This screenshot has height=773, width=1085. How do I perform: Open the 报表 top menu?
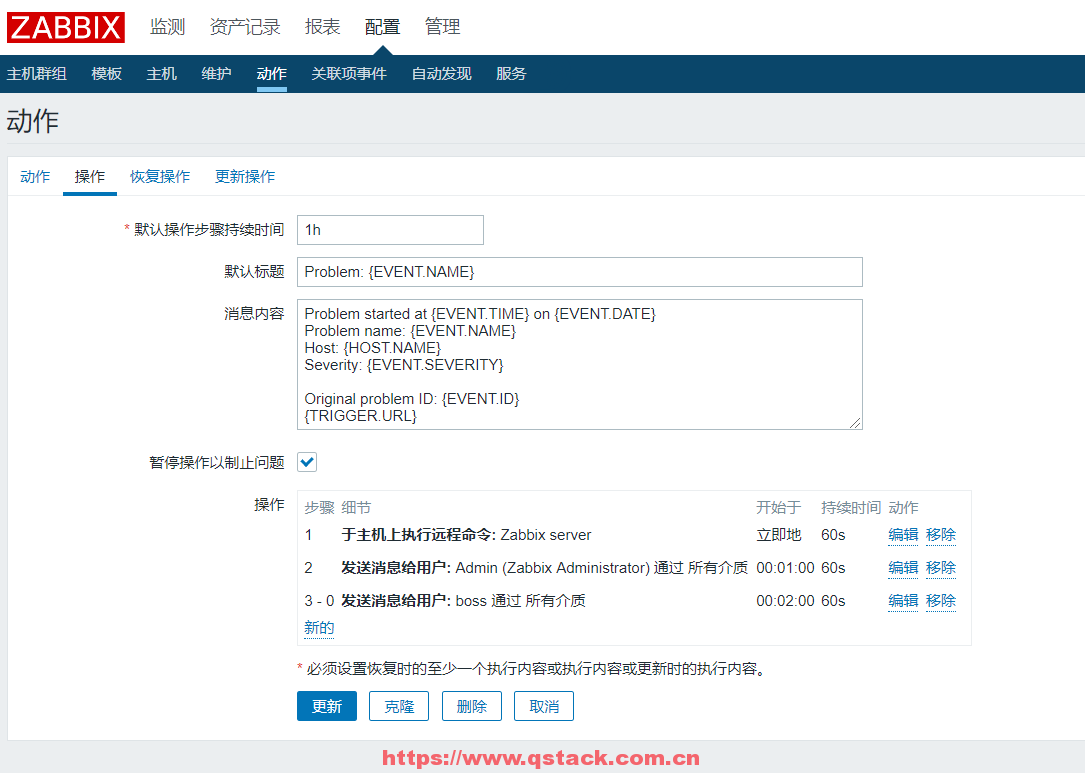click(322, 27)
